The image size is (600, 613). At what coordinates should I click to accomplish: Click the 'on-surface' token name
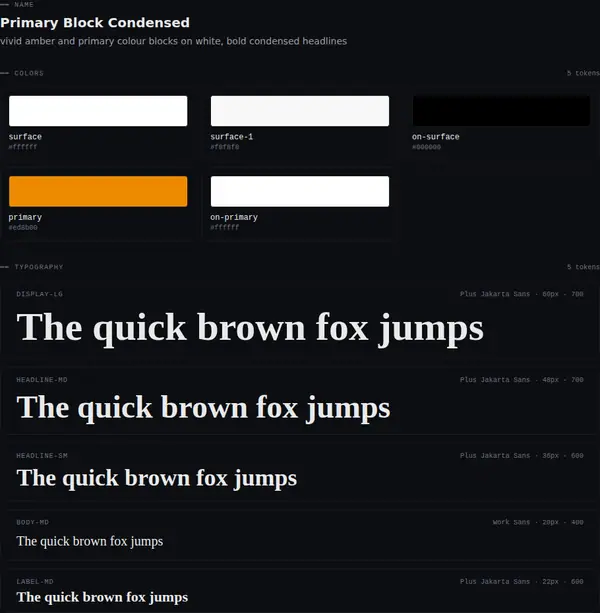tap(435, 137)
